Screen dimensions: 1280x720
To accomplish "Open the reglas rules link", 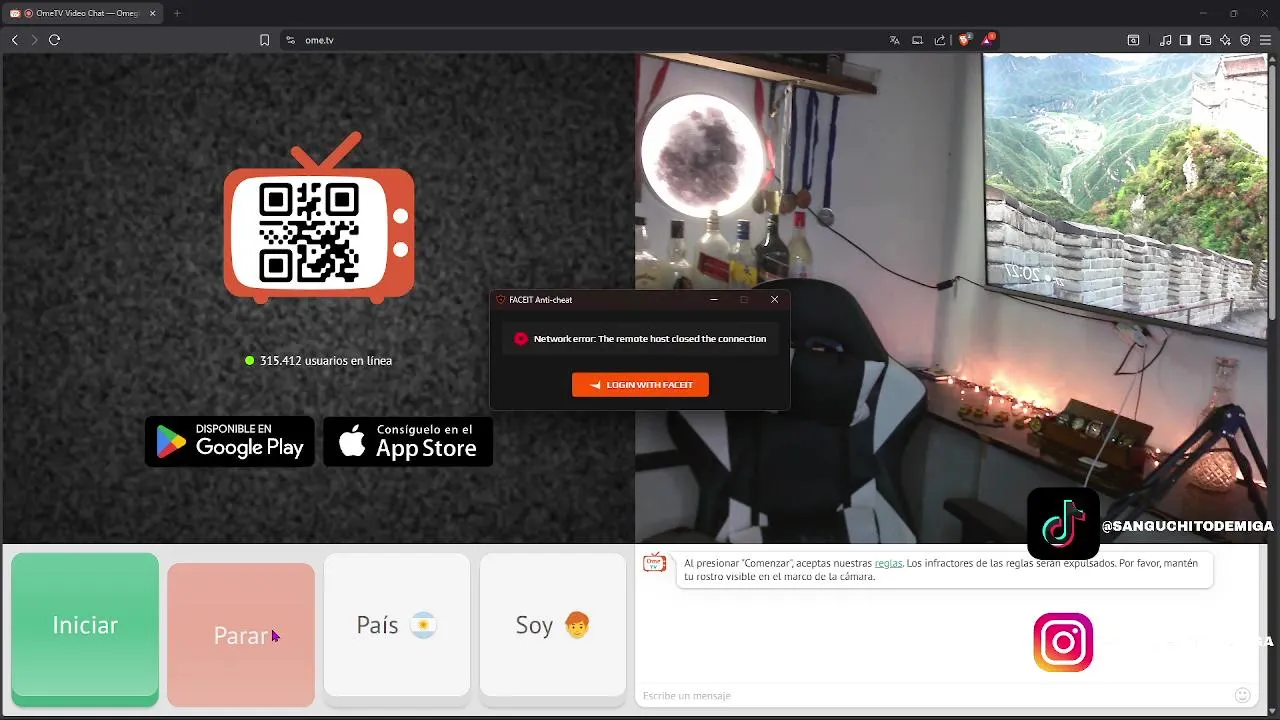I will point(888,563).
